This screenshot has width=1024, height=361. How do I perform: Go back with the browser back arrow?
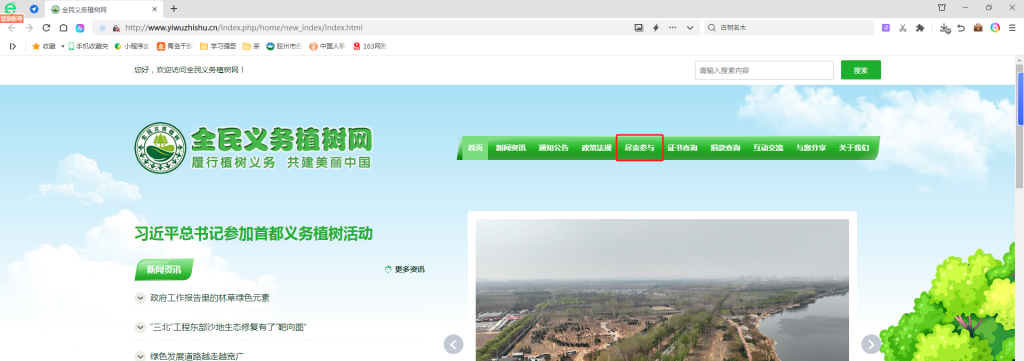[12, 28]
